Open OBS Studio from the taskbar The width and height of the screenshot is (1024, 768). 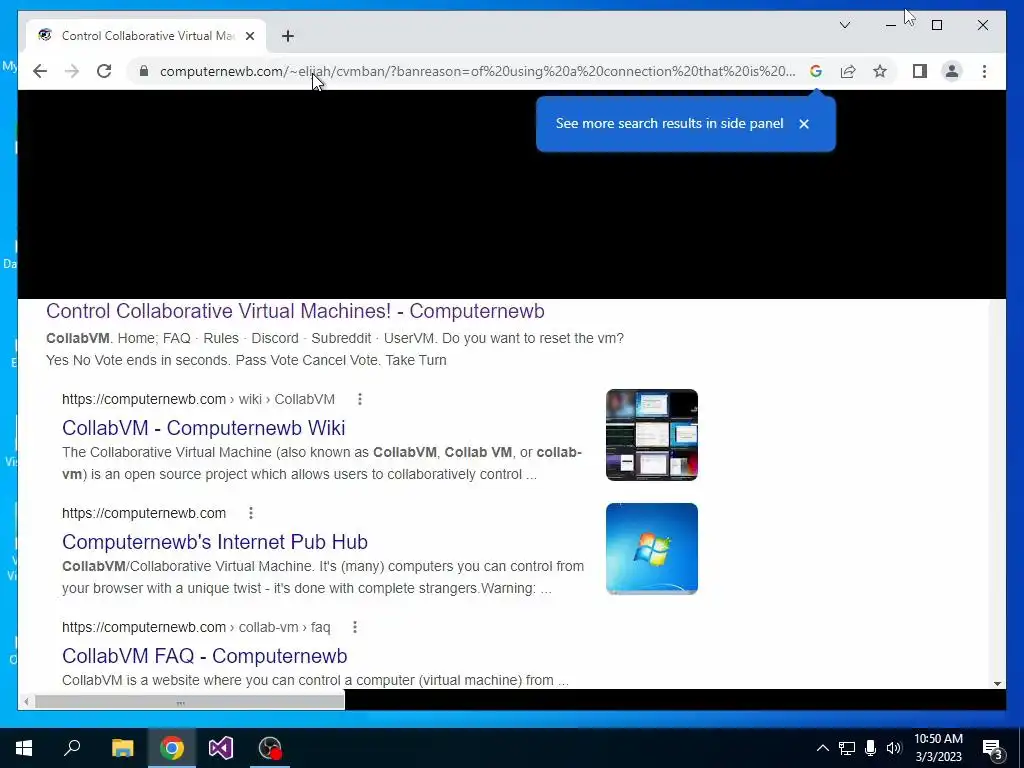pos(270,748)
